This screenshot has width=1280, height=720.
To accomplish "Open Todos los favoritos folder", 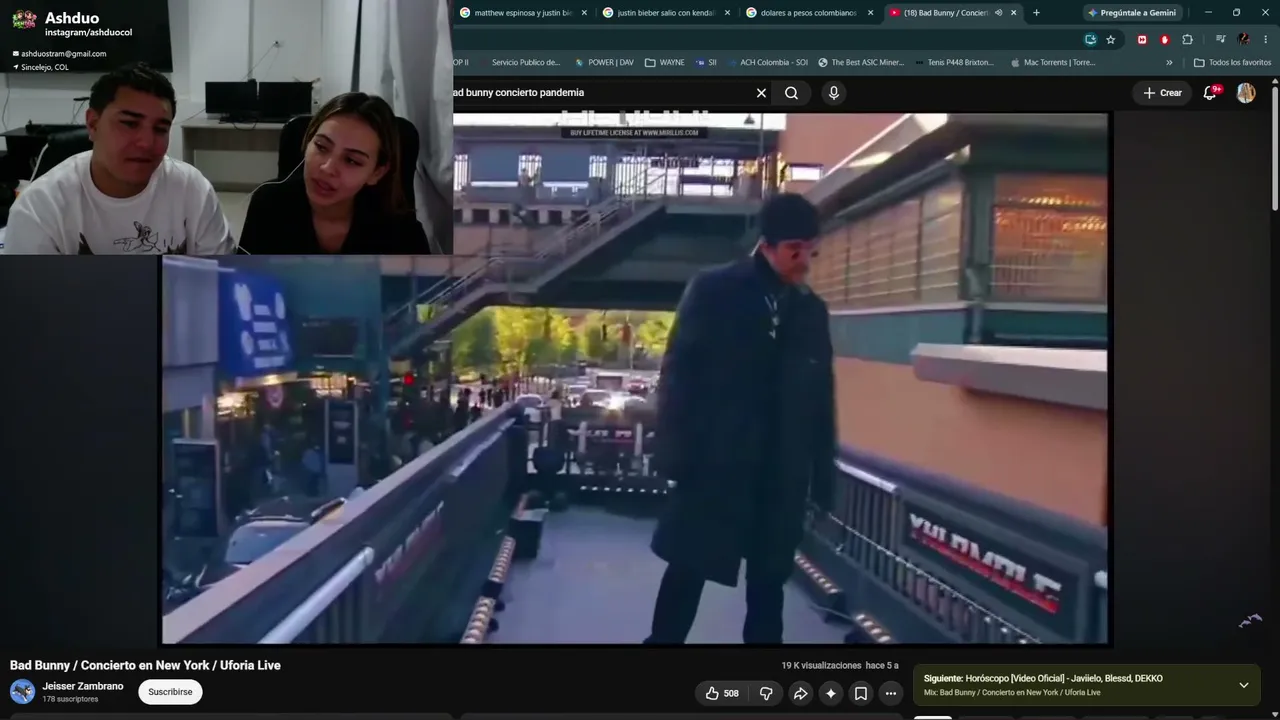I will pos(1233,62).
